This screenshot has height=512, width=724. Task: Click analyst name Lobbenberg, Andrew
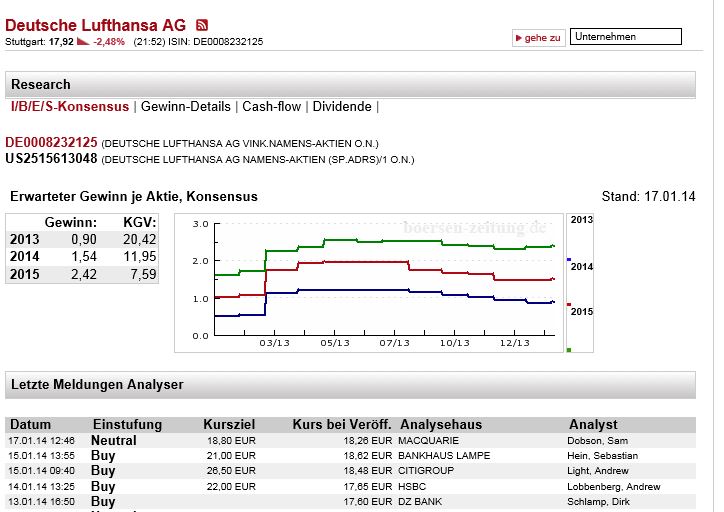pos(614,487)
